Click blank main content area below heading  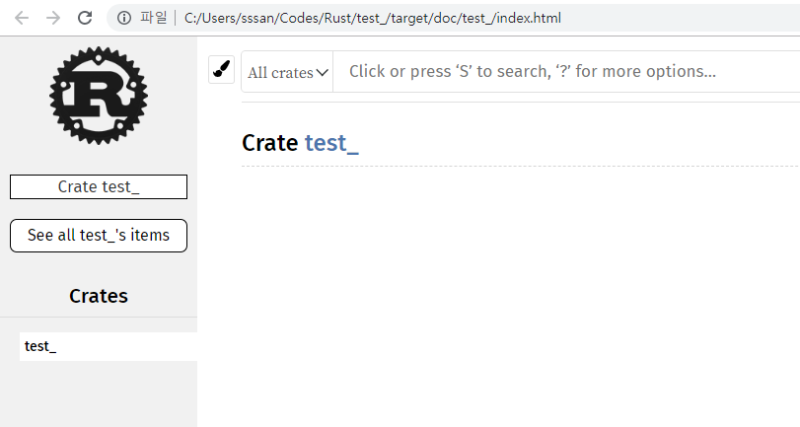click(x=500, y=300)
